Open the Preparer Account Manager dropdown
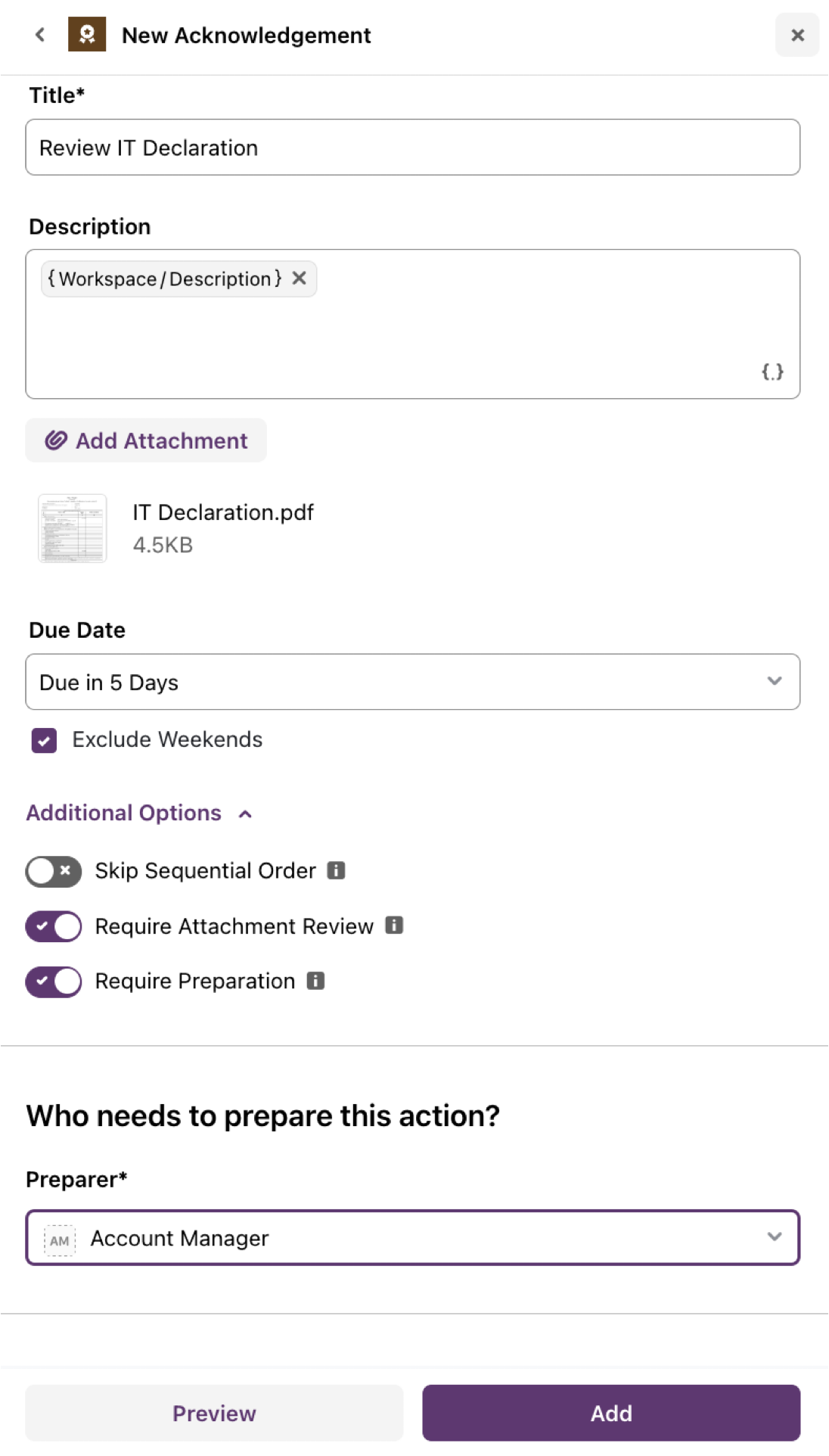The width and height of the screenshot is (829, 1456). click(413, 1238)
